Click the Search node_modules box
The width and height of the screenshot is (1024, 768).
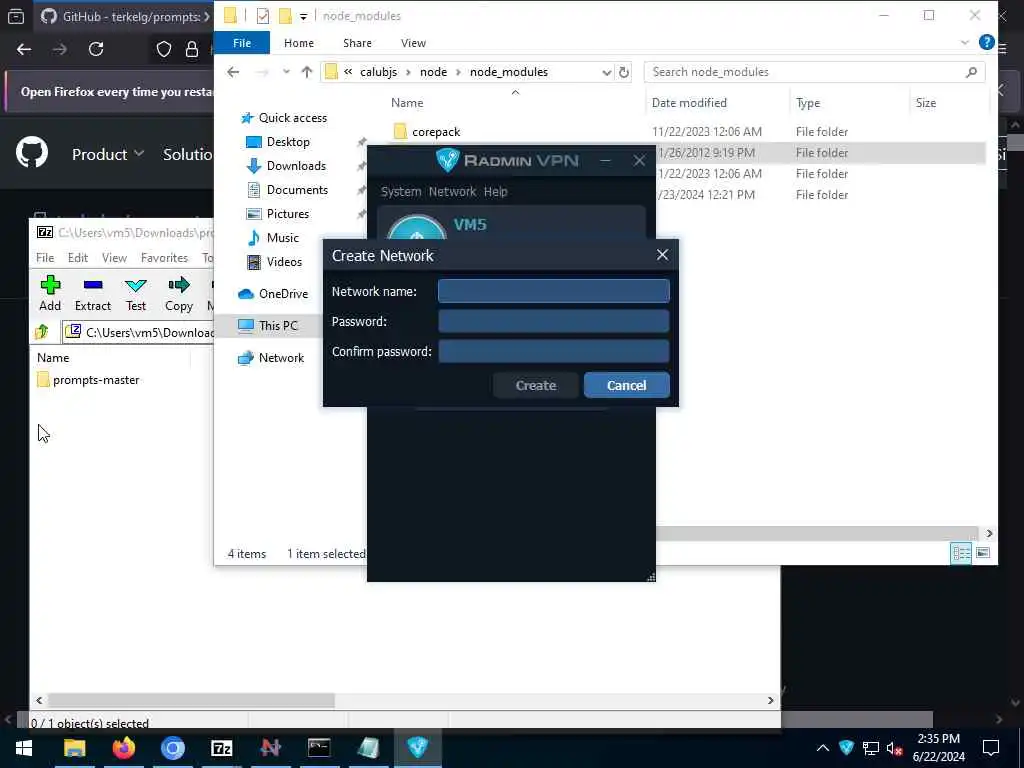814,72
